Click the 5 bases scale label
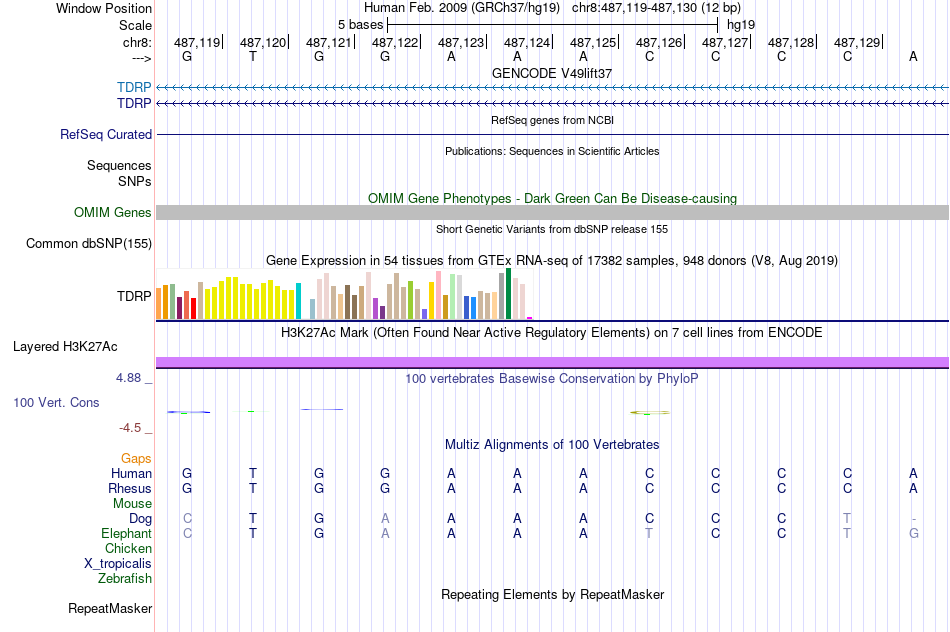 (x=360, y=25)
